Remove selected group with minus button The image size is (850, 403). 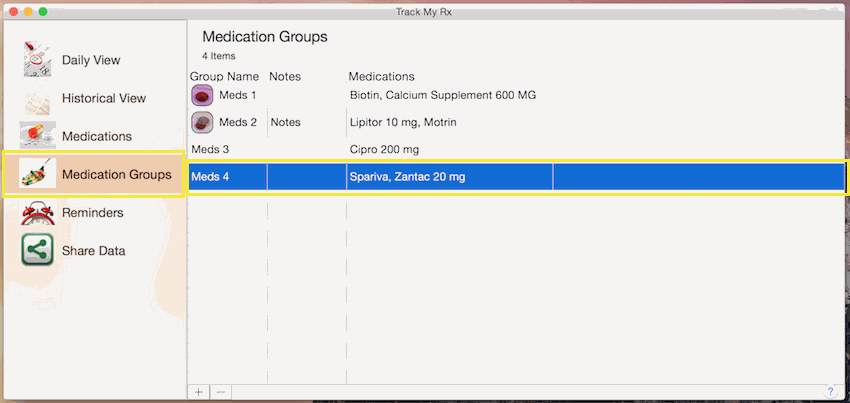point(221,391)
